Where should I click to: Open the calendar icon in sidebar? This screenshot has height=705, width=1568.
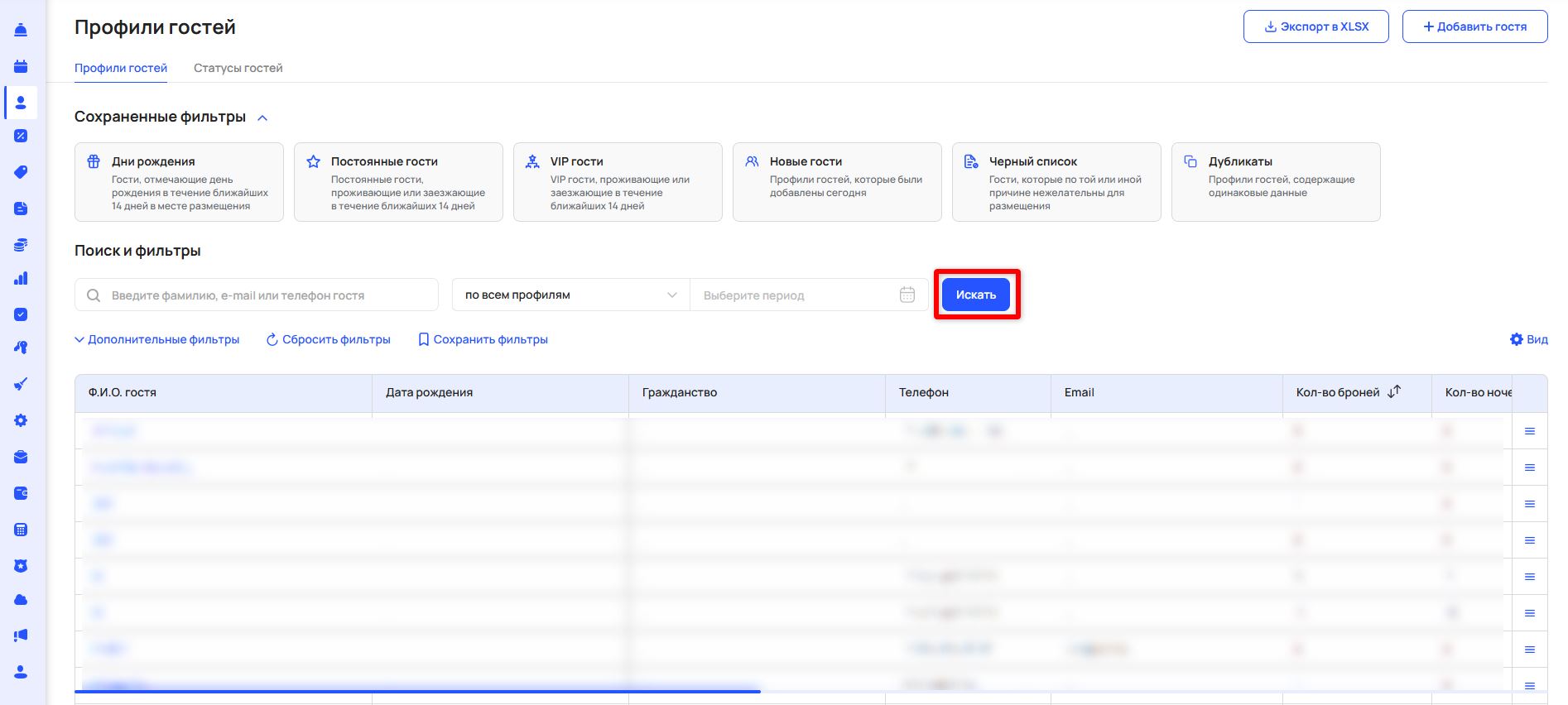[x=21, y=66]
